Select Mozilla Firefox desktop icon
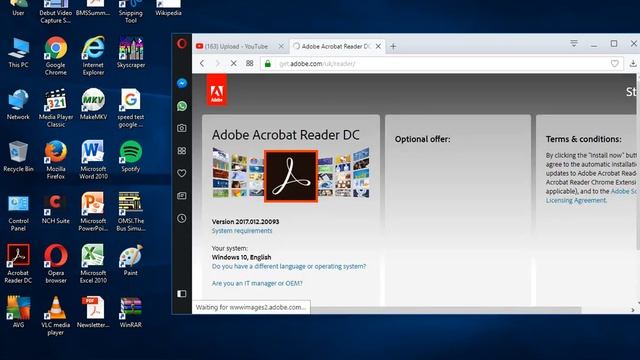Image resolution: width=640 pixels, height=360 pixels. tap(56, 160)
